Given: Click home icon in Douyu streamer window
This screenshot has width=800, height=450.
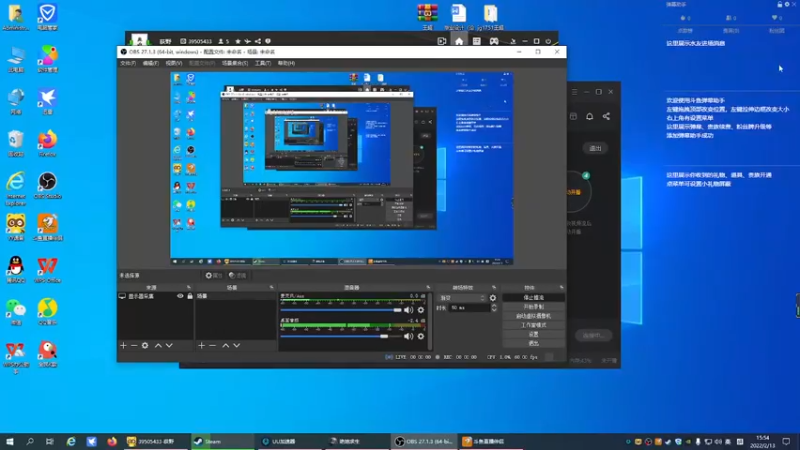Looking at the screenshot, I should pos(459,41).
